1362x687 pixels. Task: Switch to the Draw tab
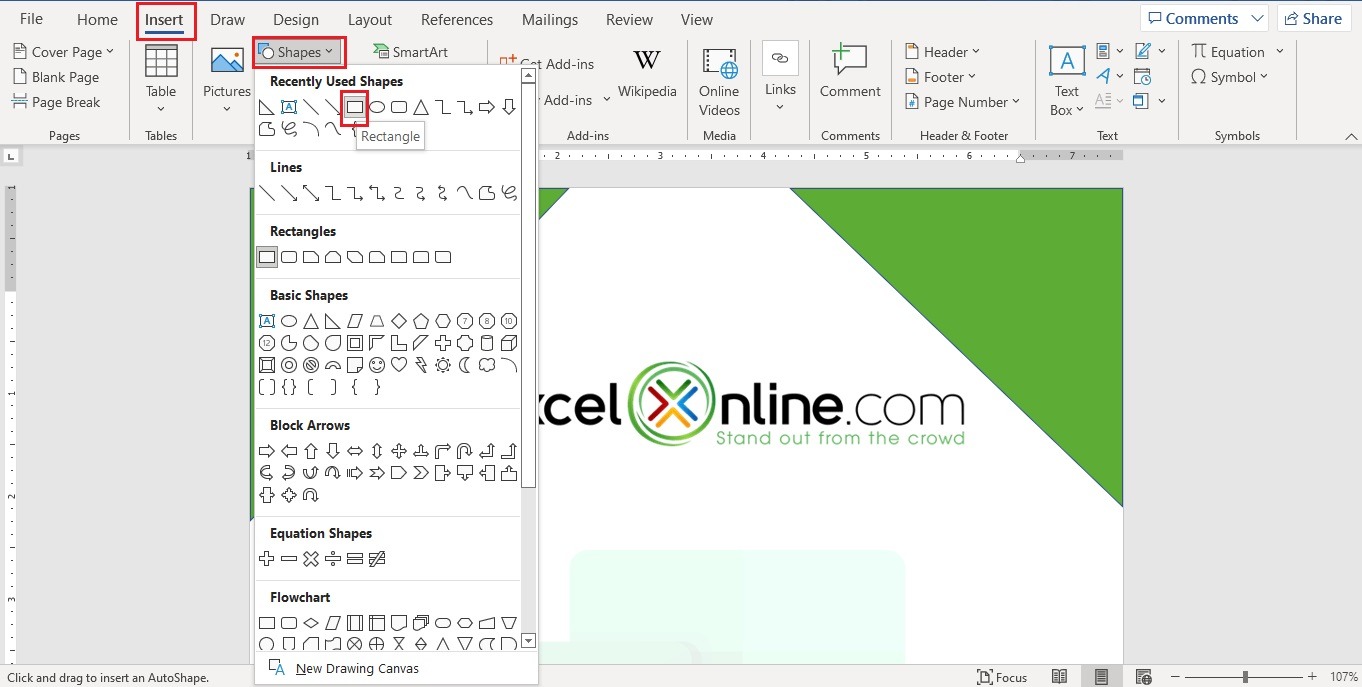[228, 19]
